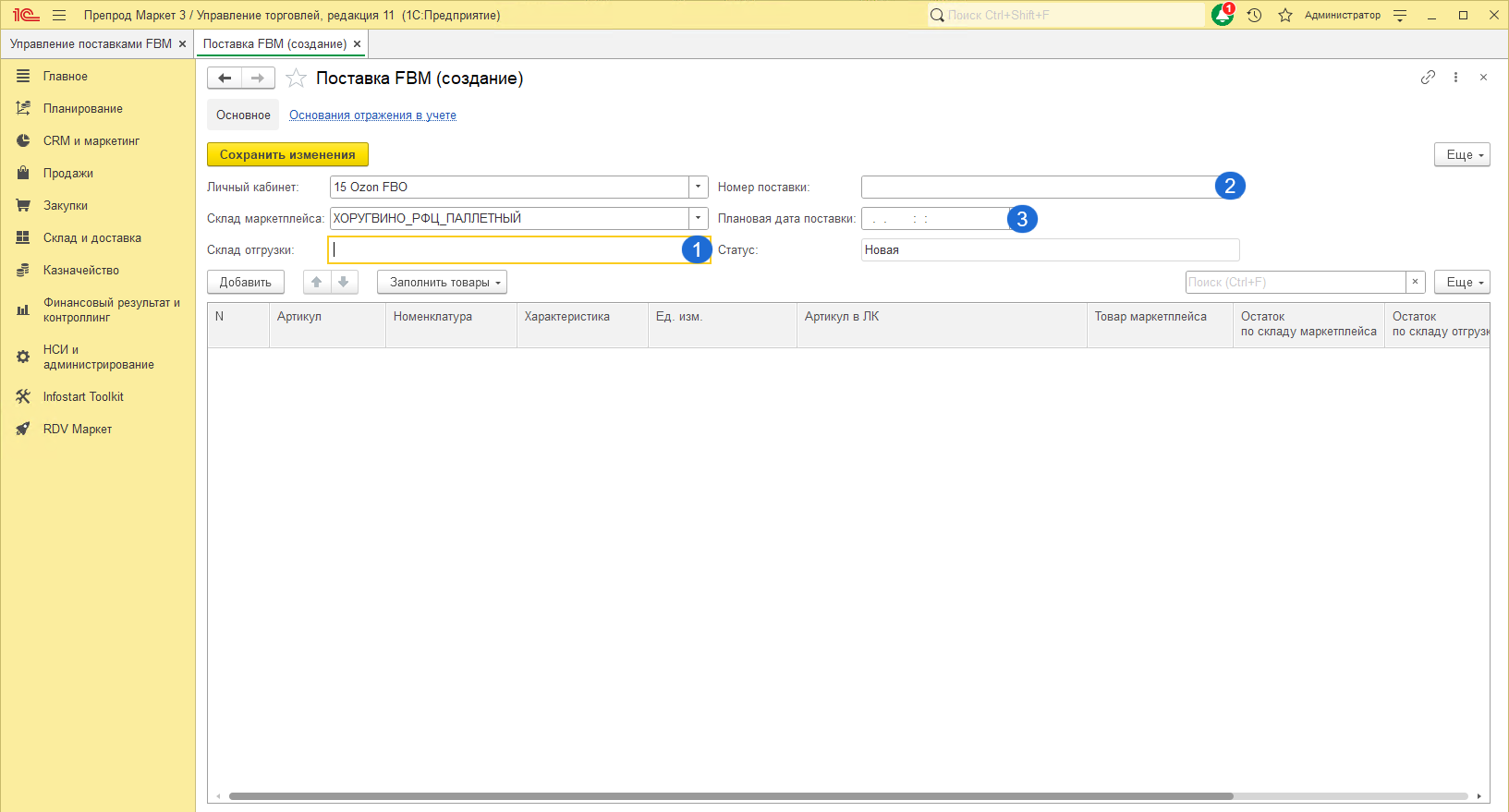The width and height of the screenshot is (1509, 812).
Task: Click the Номер поставки input field
Action: 1037,188
